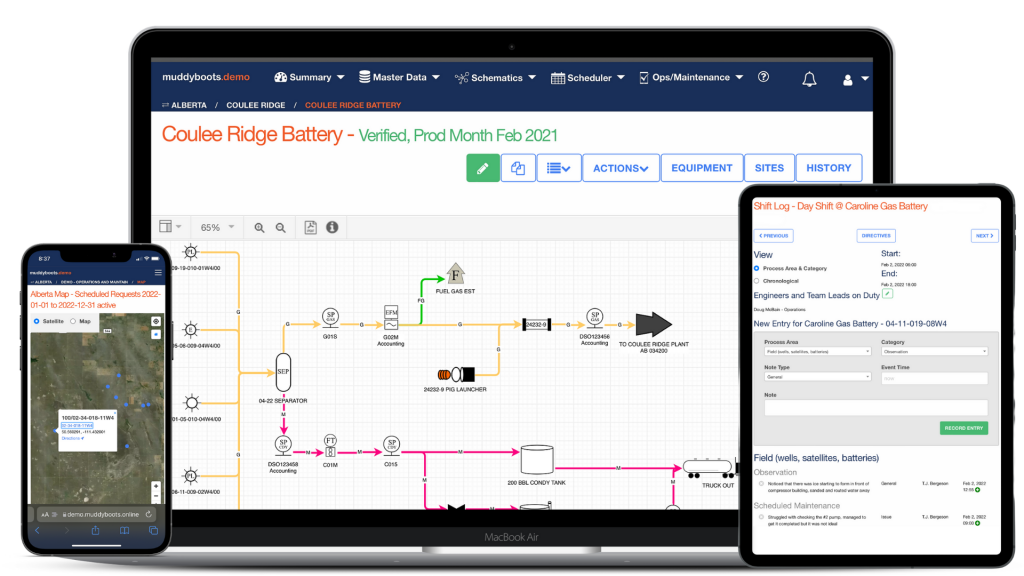1024x576 pixels.
Task: Zoom in on the phone map
Action: [155, 487]
